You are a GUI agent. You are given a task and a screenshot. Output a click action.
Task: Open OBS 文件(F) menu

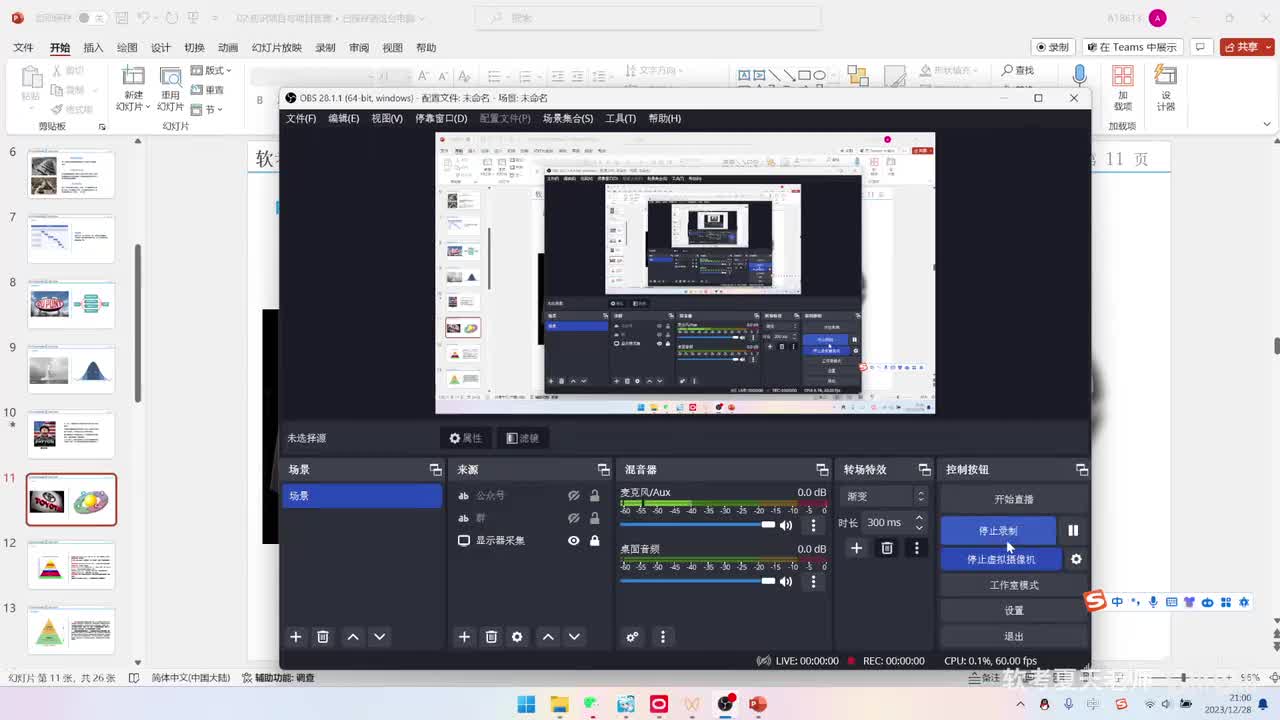[x=301, y=118]
